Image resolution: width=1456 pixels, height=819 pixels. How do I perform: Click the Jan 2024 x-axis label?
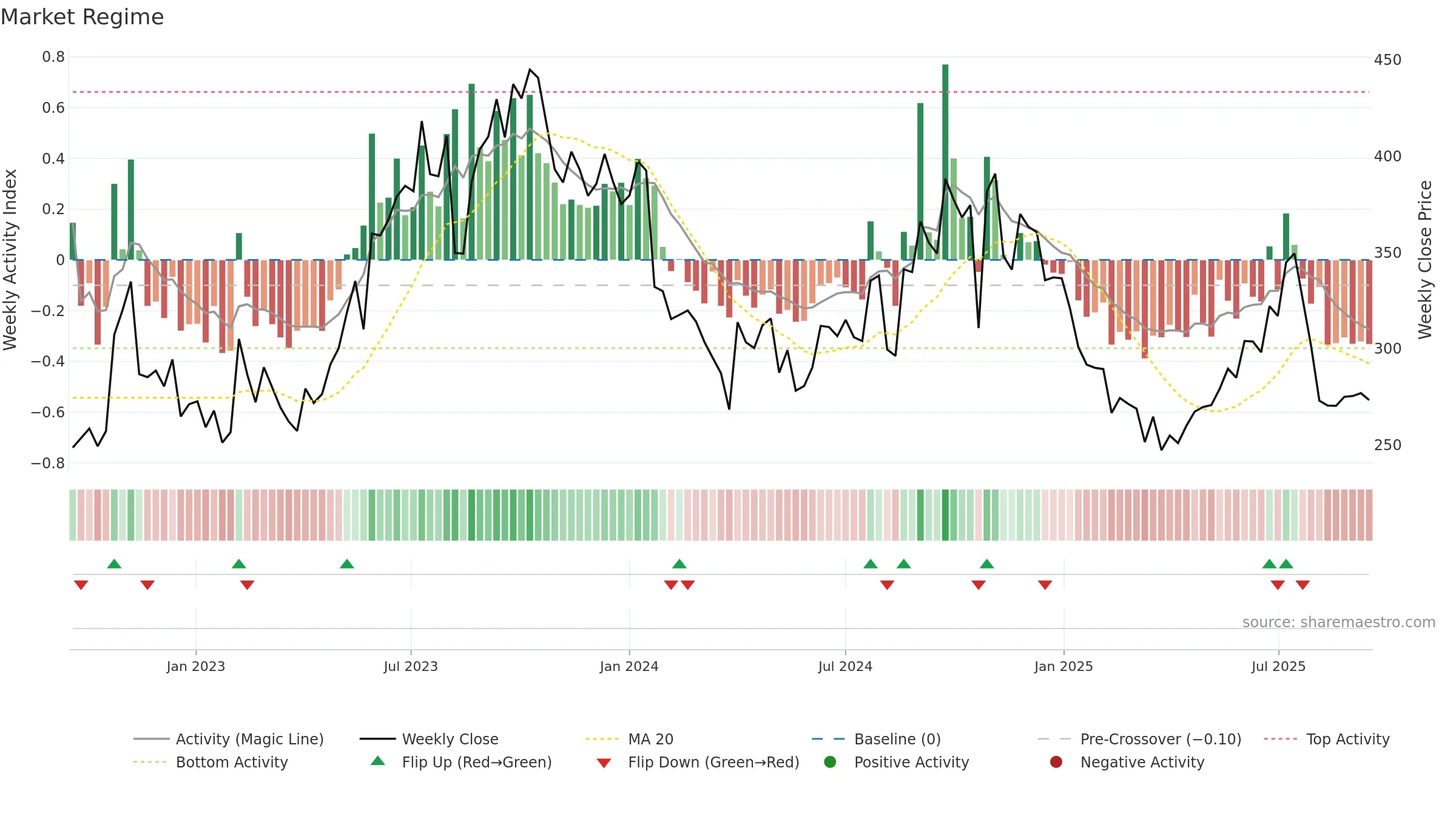(x=629, y=666)
